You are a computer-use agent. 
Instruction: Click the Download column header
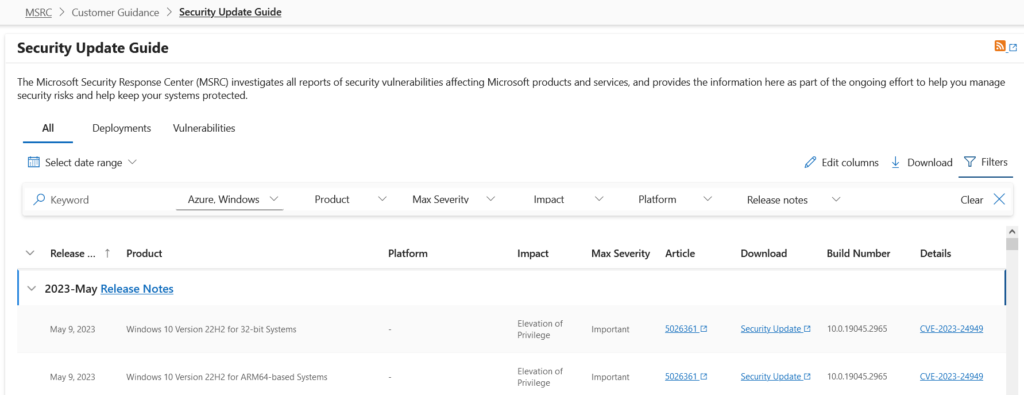click(x=763, y=253)
